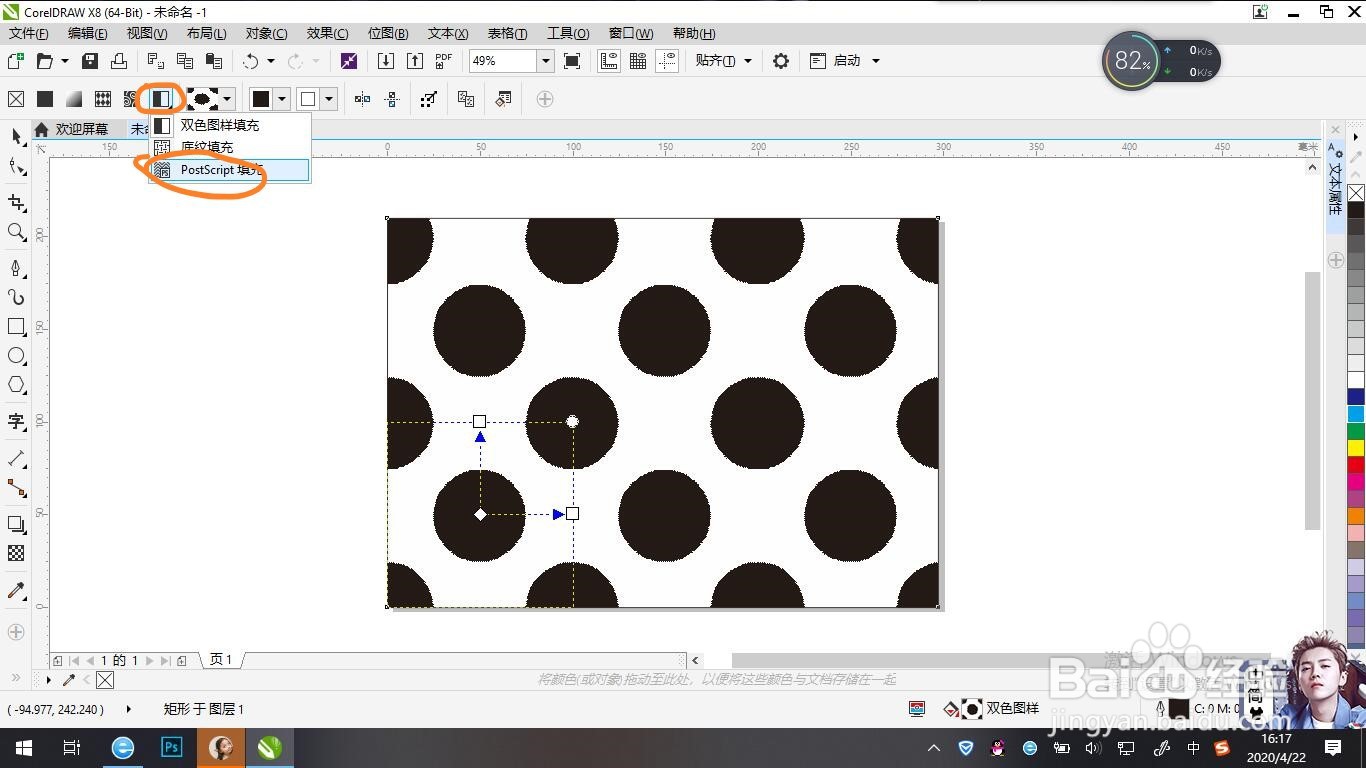The image size is (1366, 768).
Task: Toggle the No fill button
Action: click(16, 99)
